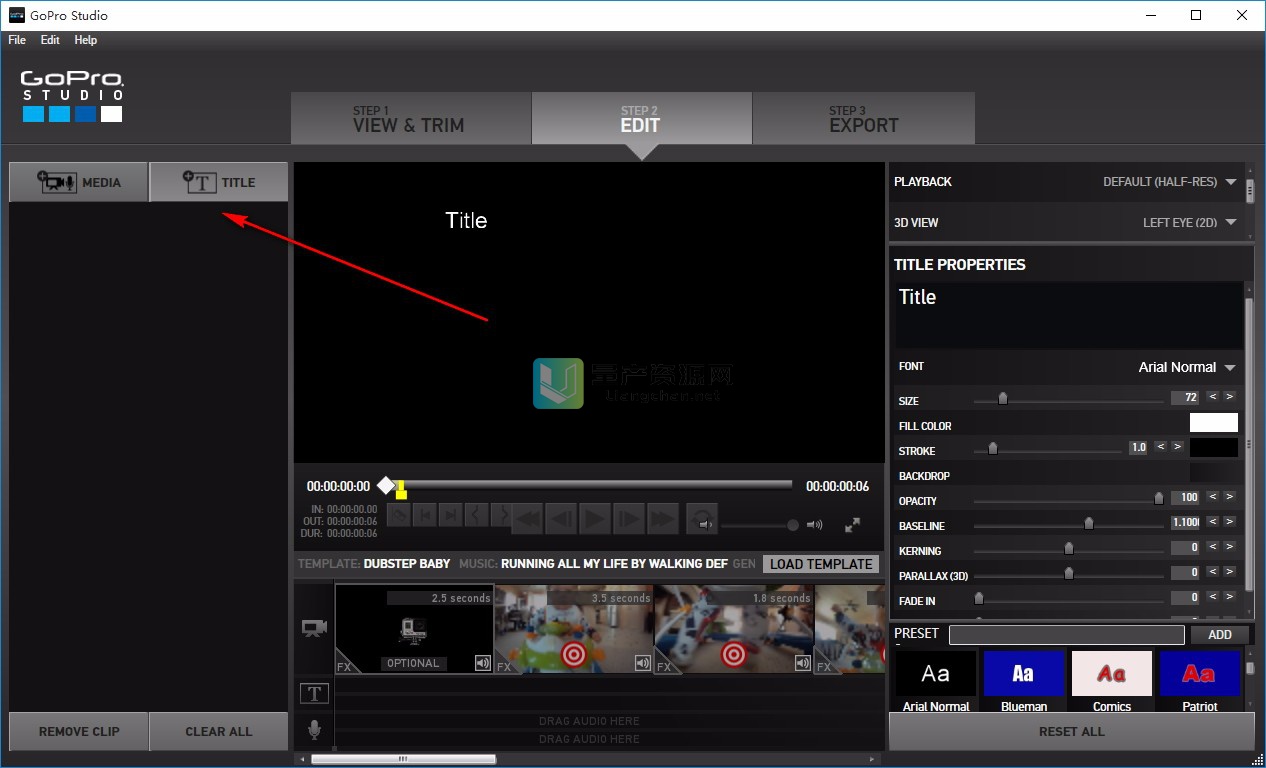Open the File menu
Viewport: 1266px width, 768px height.
[x=17, y=40]
